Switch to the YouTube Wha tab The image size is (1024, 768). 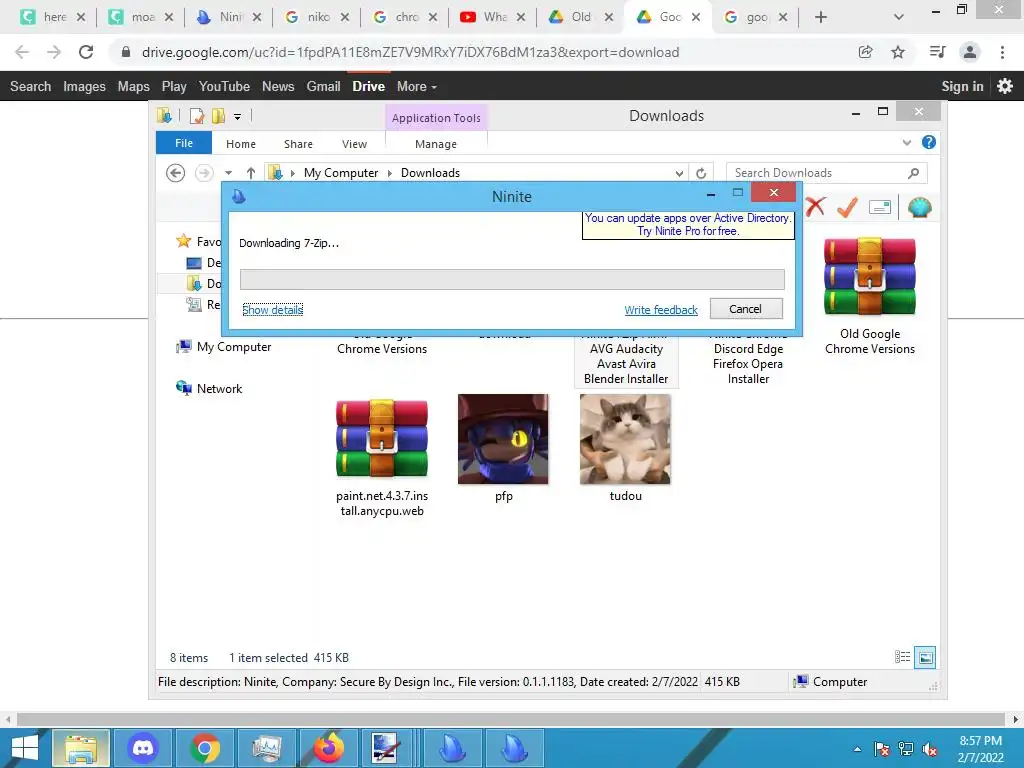[492, 17]
